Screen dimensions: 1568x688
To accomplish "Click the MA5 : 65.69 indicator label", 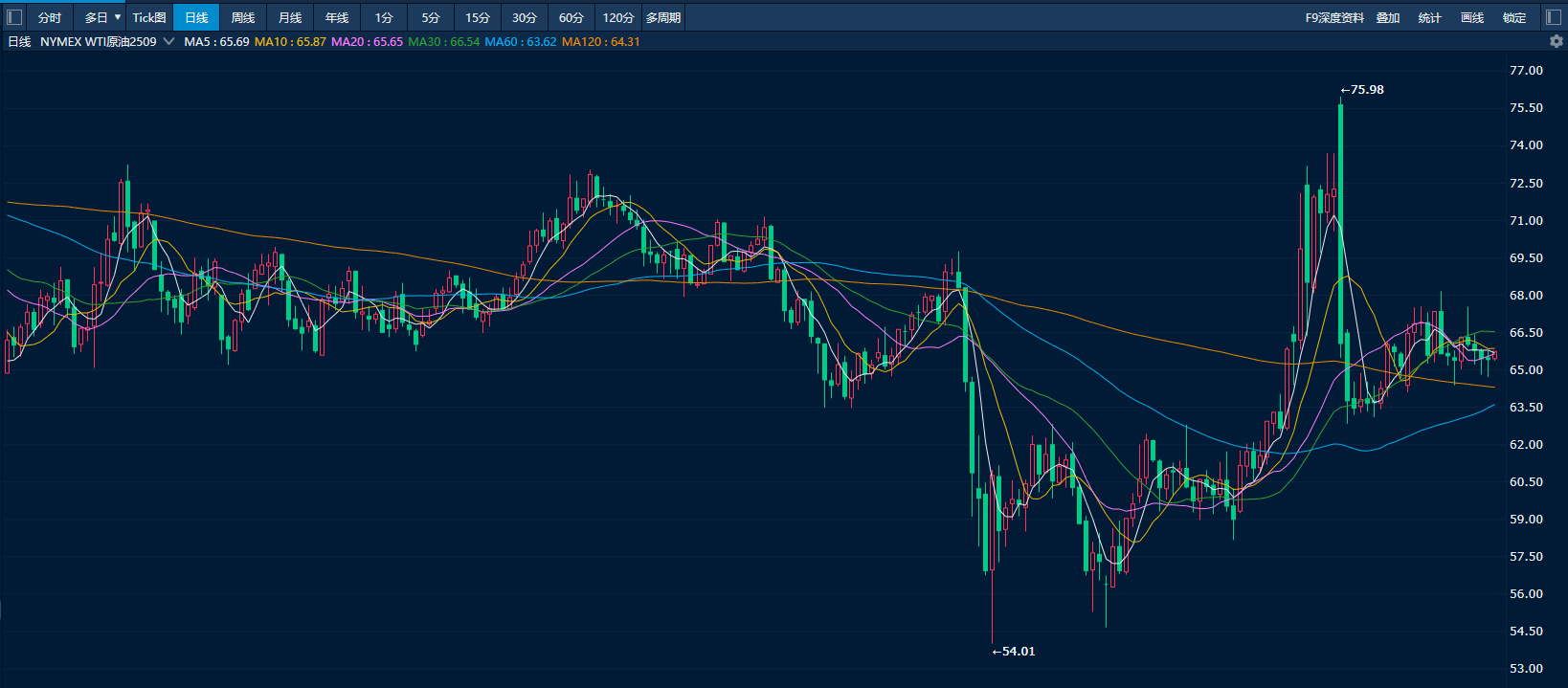I will tap(216, 41).
